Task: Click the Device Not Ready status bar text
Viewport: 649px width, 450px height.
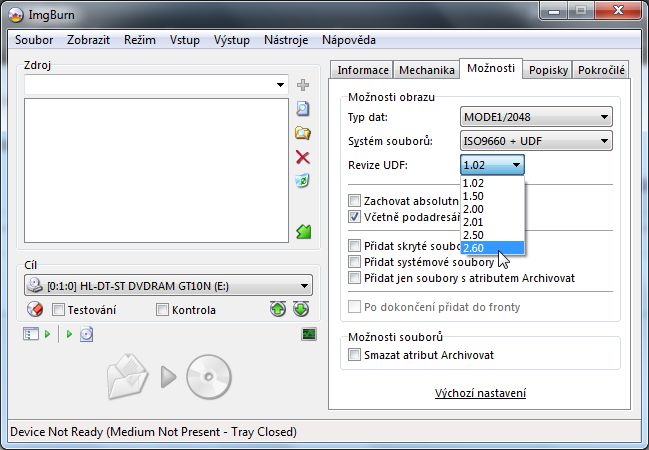Action: pos(153,432)
